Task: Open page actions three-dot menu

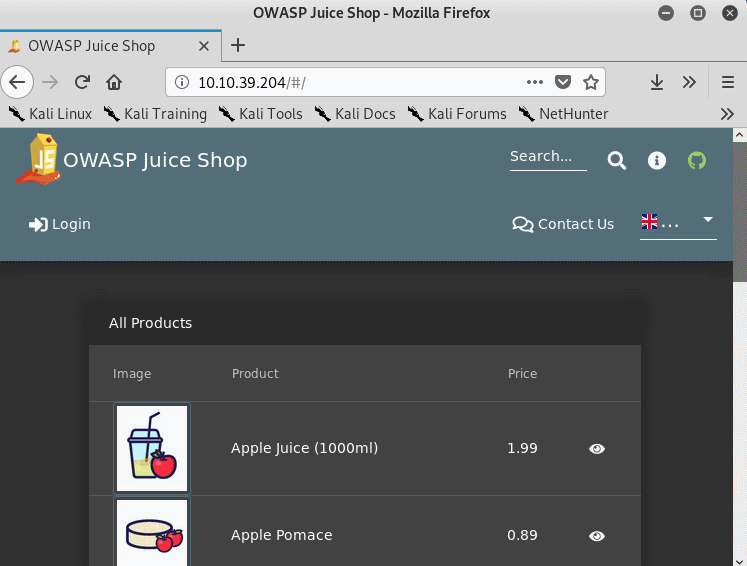Action: (x=535, y=82)
